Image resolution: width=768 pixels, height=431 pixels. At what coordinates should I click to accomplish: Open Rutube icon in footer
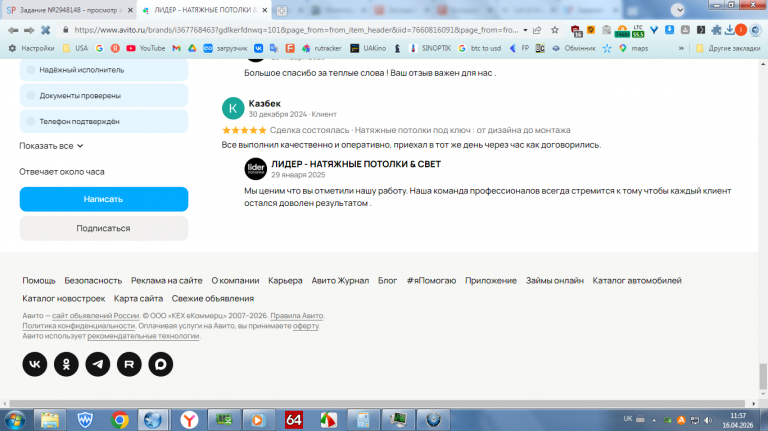129,364
